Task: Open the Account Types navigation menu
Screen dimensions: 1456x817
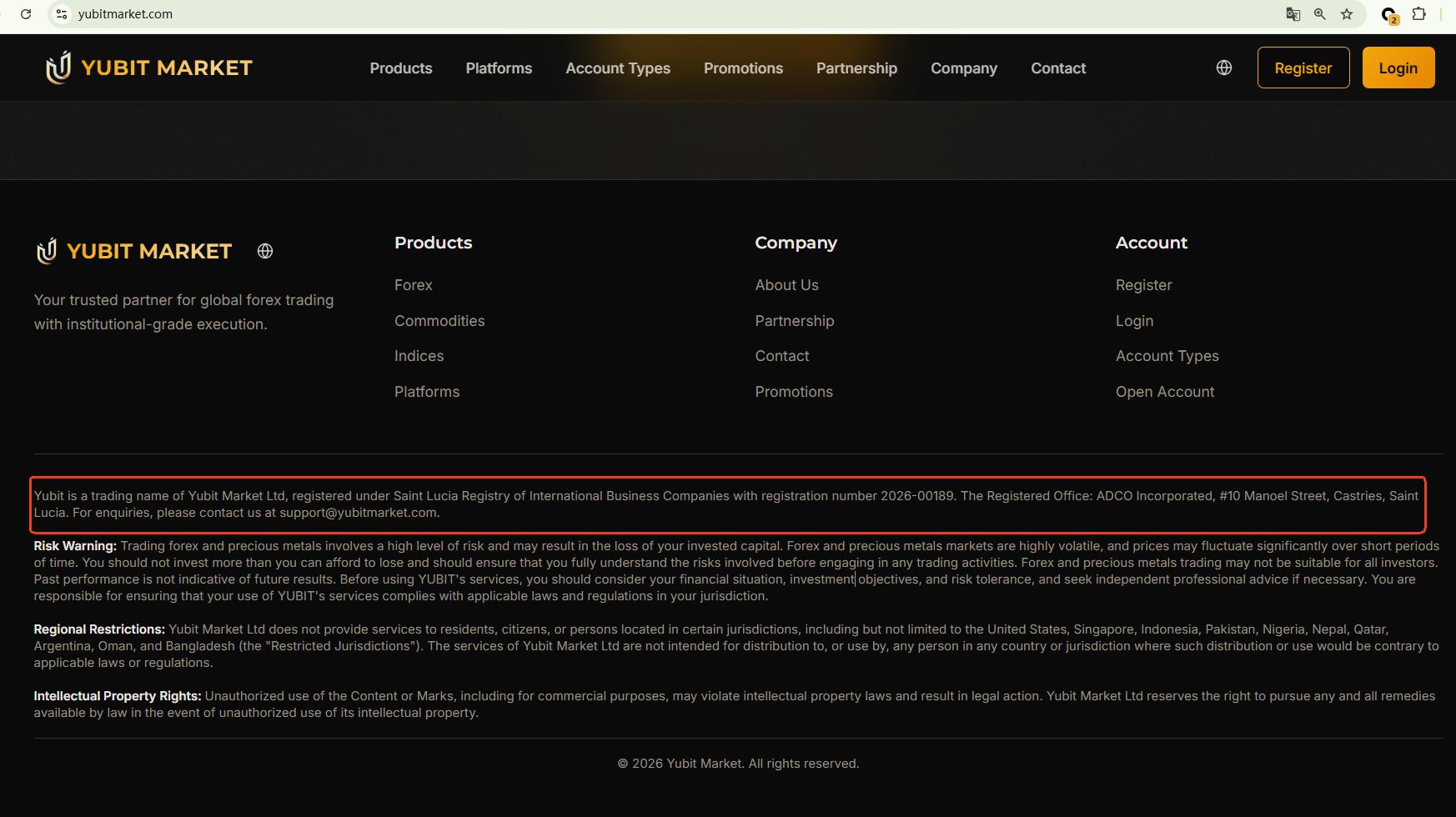Action: [618, 68]
